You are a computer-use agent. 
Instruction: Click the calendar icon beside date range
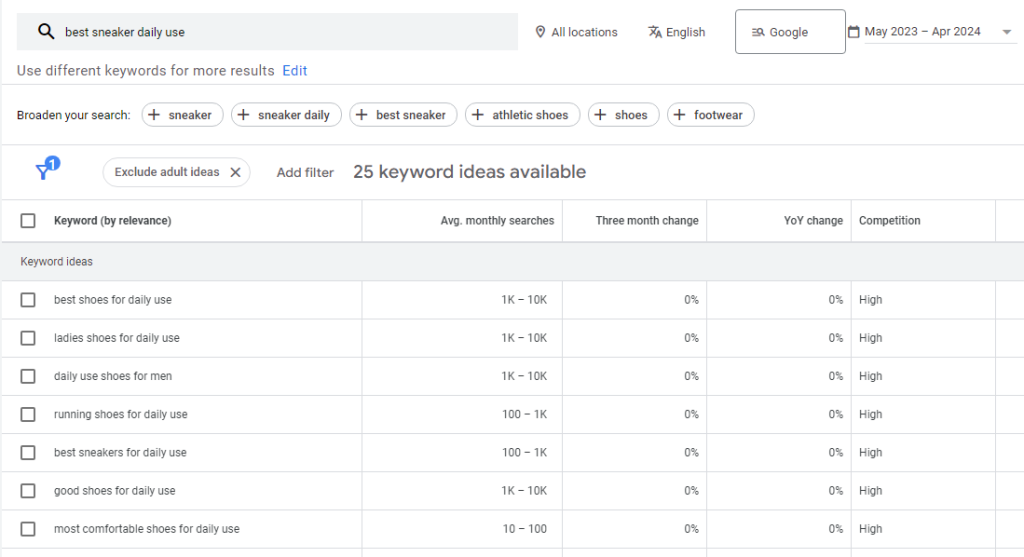(x=853, y=32)
